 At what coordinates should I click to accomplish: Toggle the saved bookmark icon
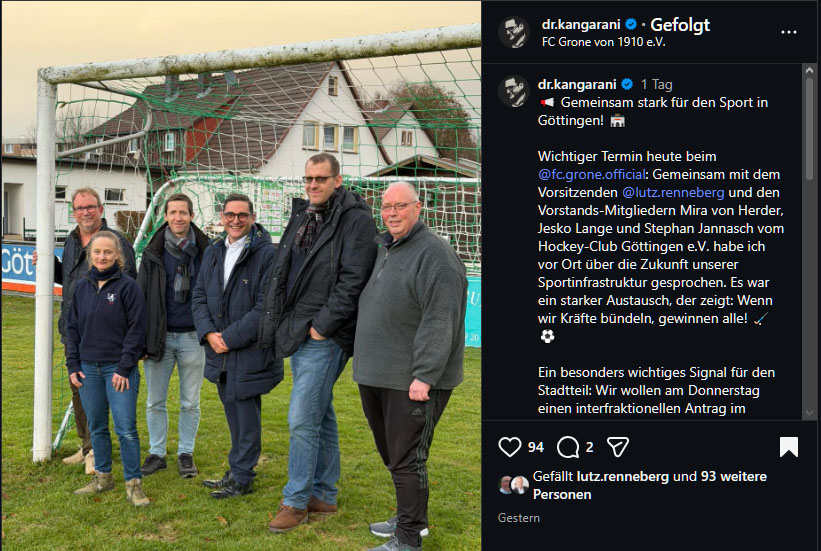[789, 447]
